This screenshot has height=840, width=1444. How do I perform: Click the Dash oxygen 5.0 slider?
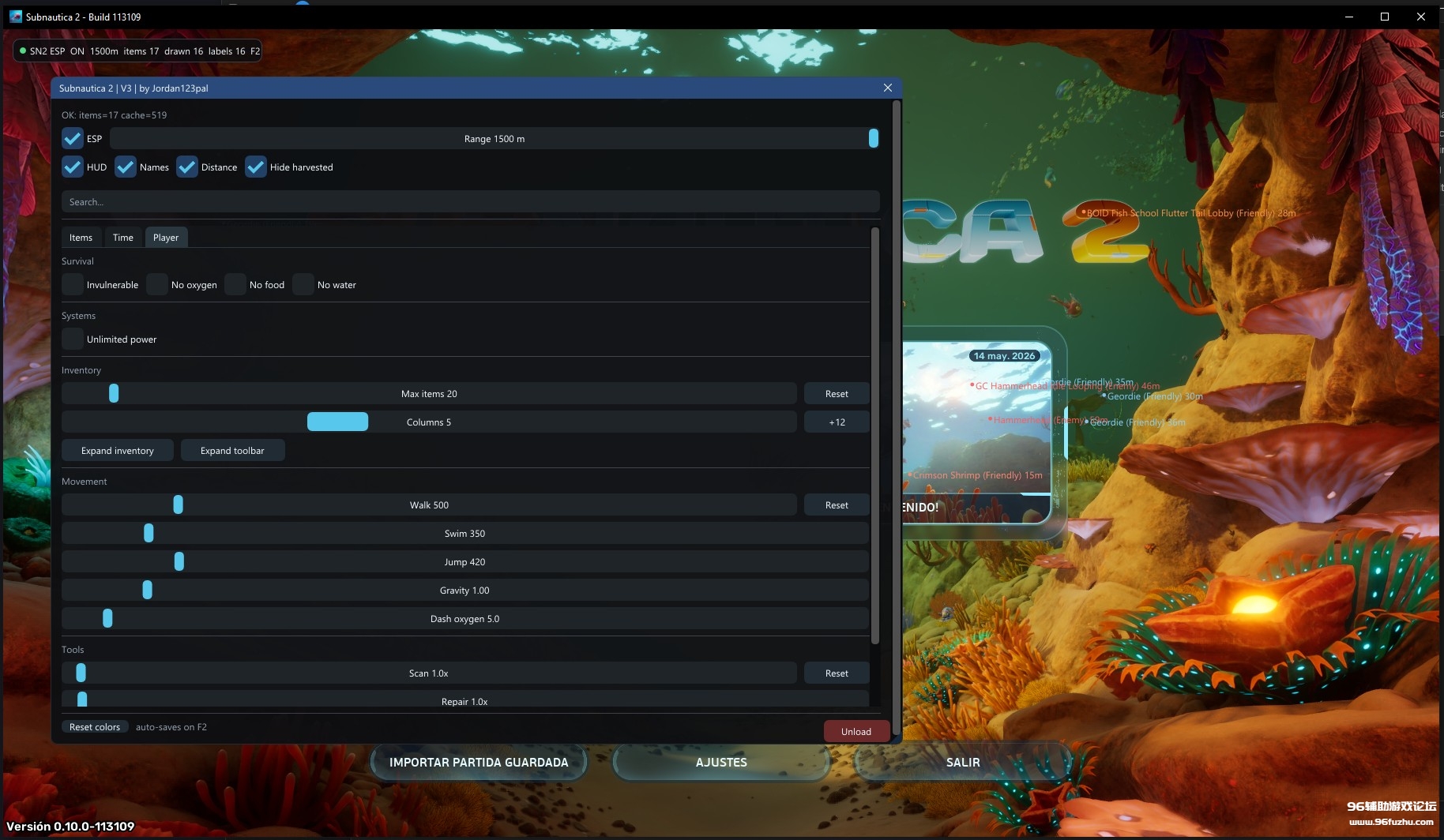pos(465,619)
